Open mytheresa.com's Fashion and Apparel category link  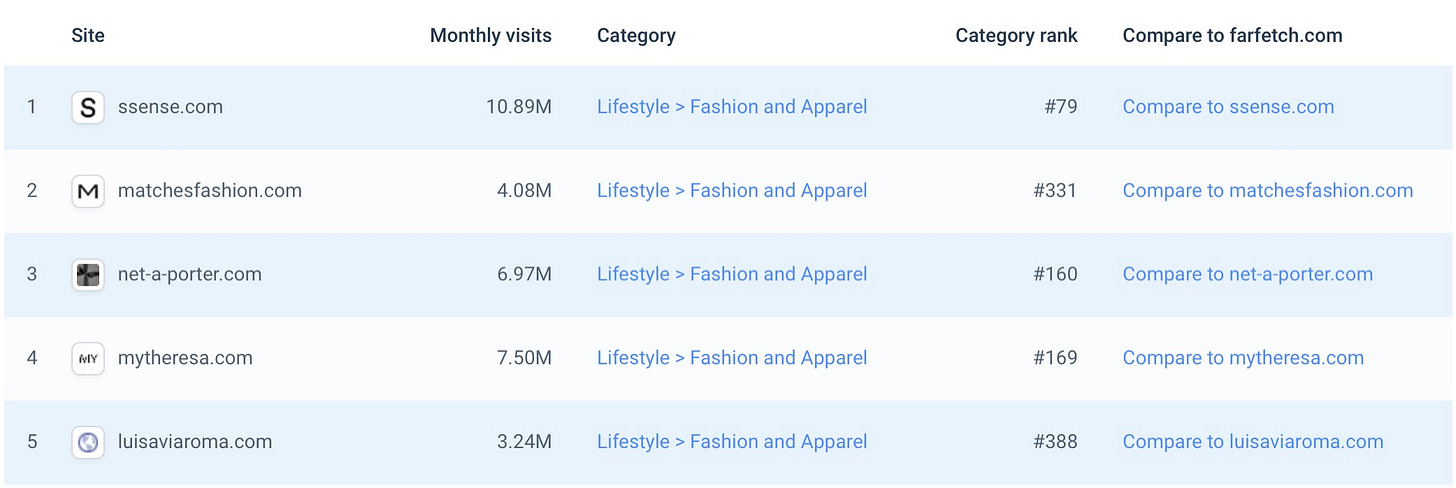click(732, 358)
